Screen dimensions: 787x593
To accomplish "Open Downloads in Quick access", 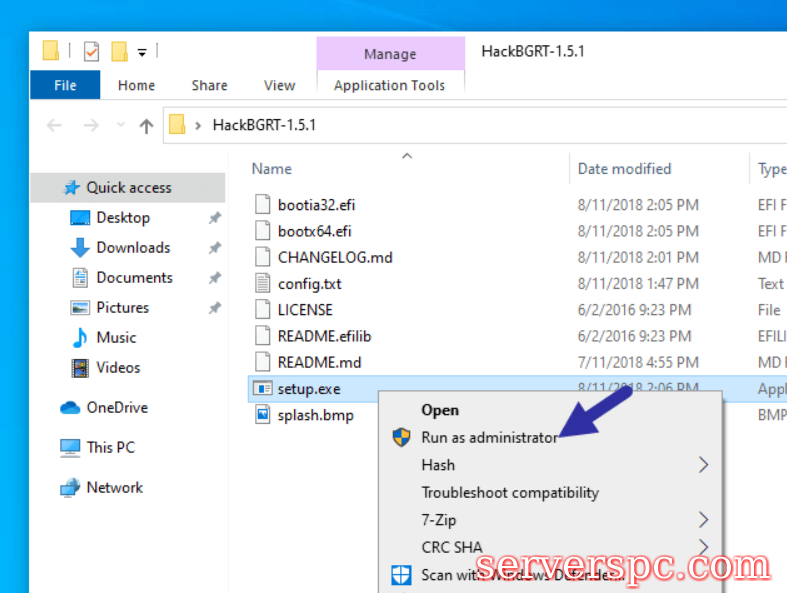I will tap(132, 247).
